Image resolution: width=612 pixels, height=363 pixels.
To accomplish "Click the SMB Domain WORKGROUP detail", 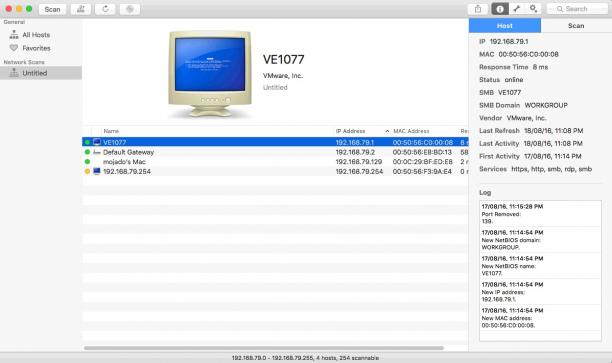I will tap(523, 105).
